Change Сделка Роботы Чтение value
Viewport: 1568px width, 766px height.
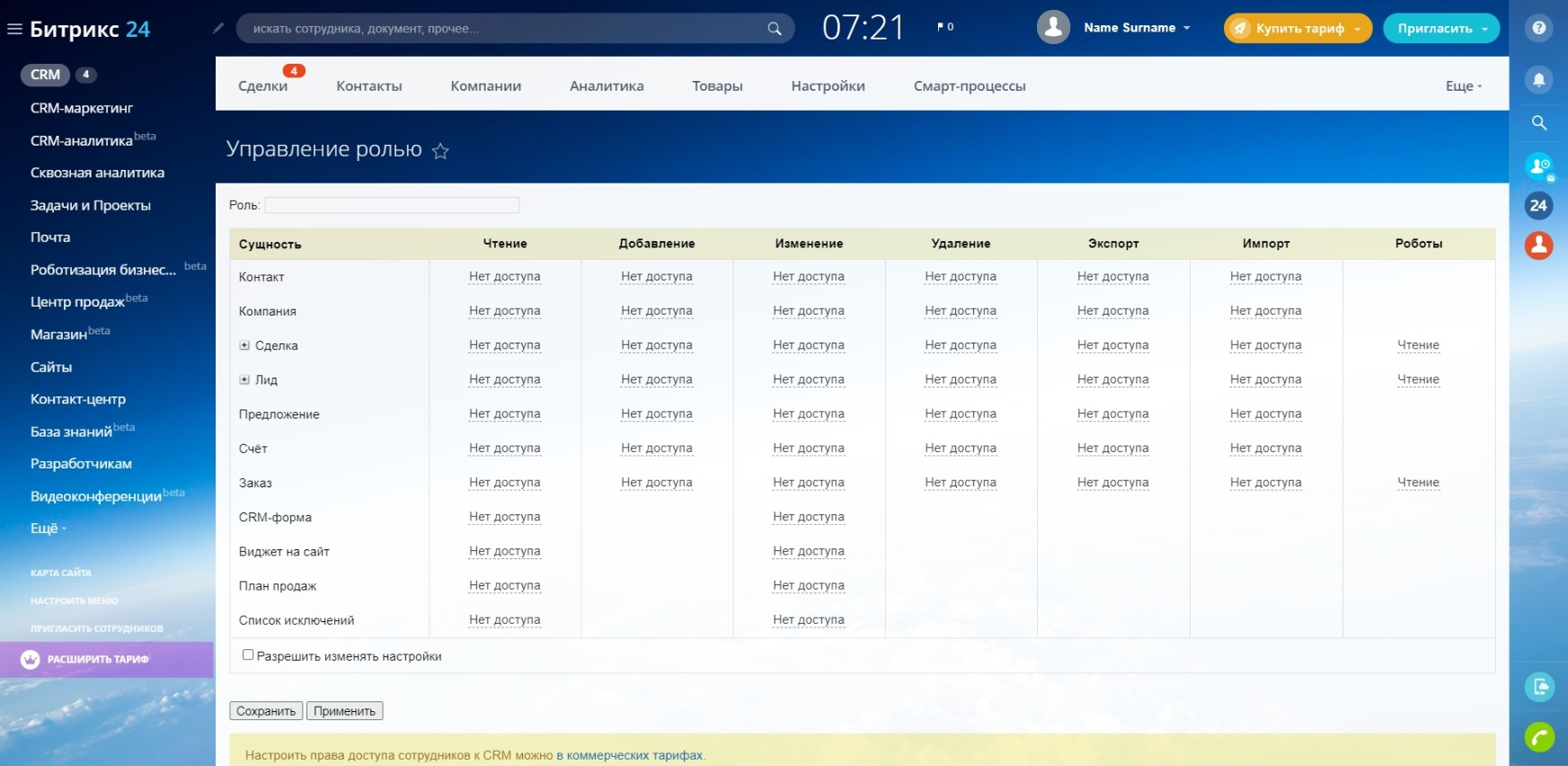pyautogui.click(x=1418, y=345)
